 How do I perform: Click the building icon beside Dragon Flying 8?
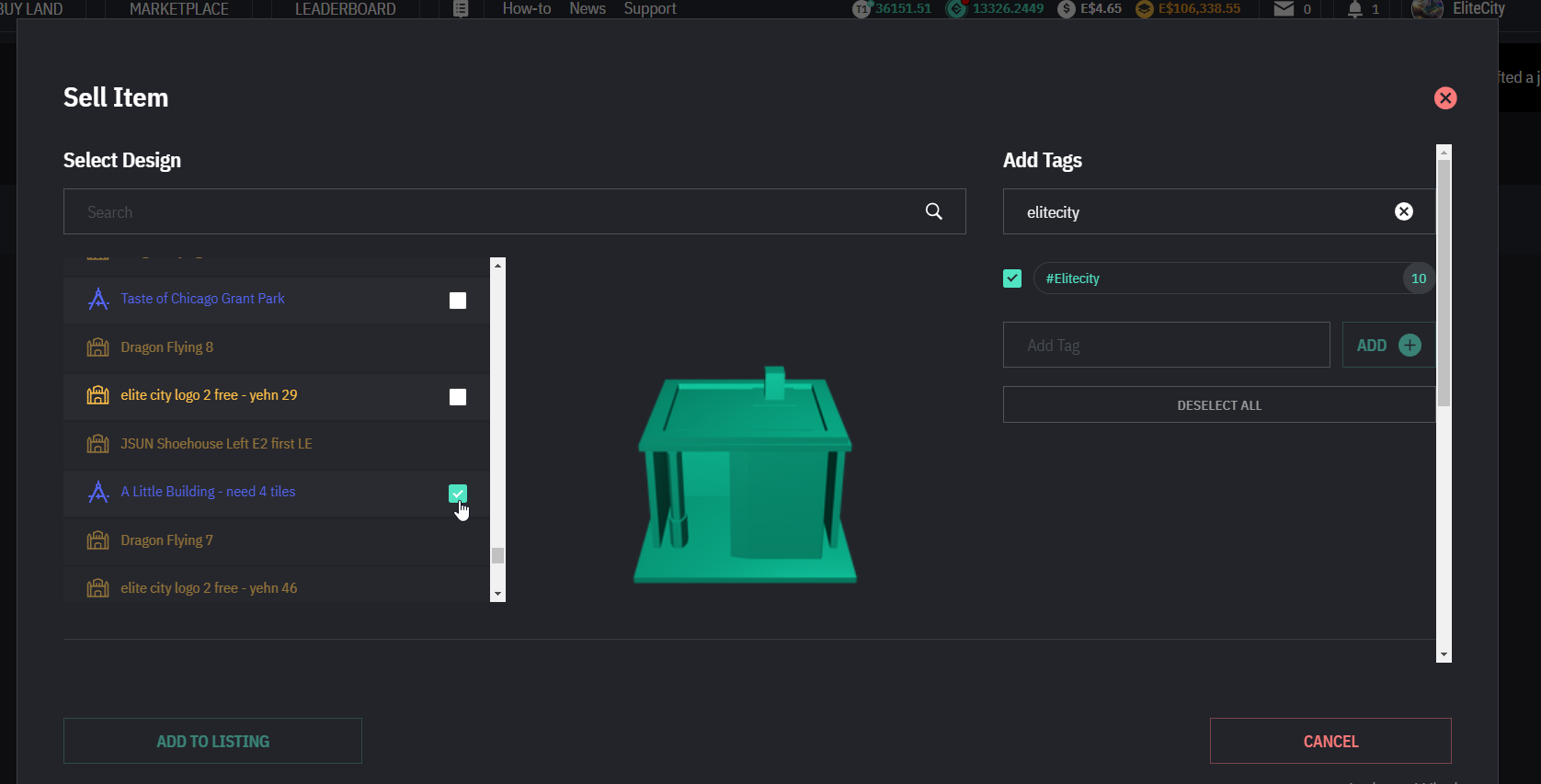point(98,347)
